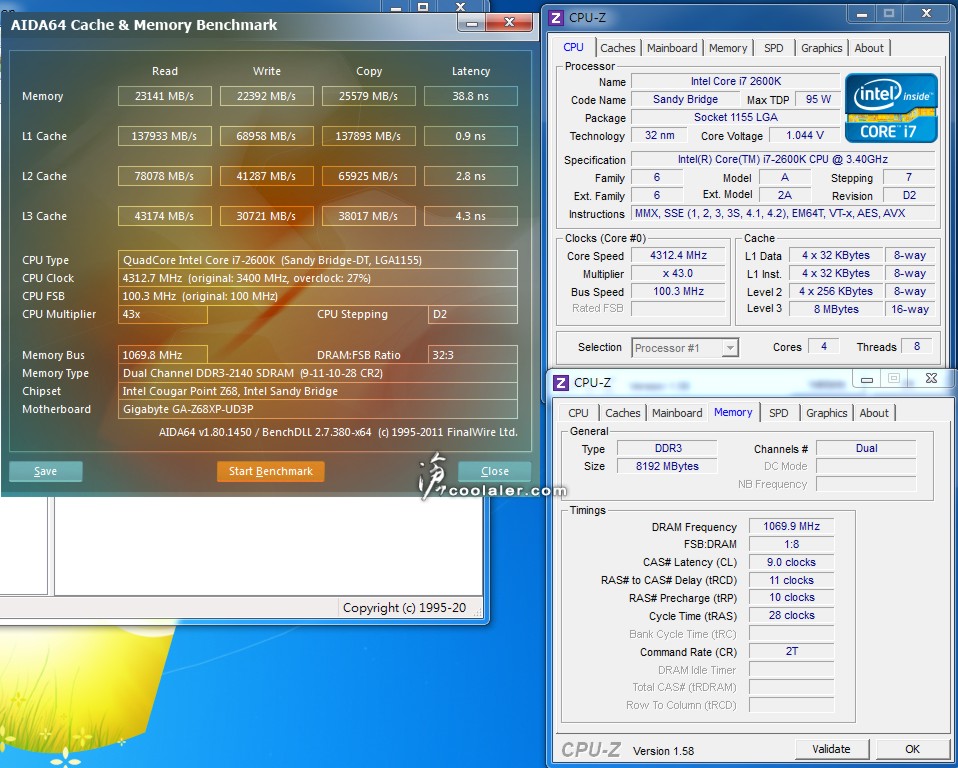
Task: Click the CPU Type field in AIDA64
Action: click(318, 260)
